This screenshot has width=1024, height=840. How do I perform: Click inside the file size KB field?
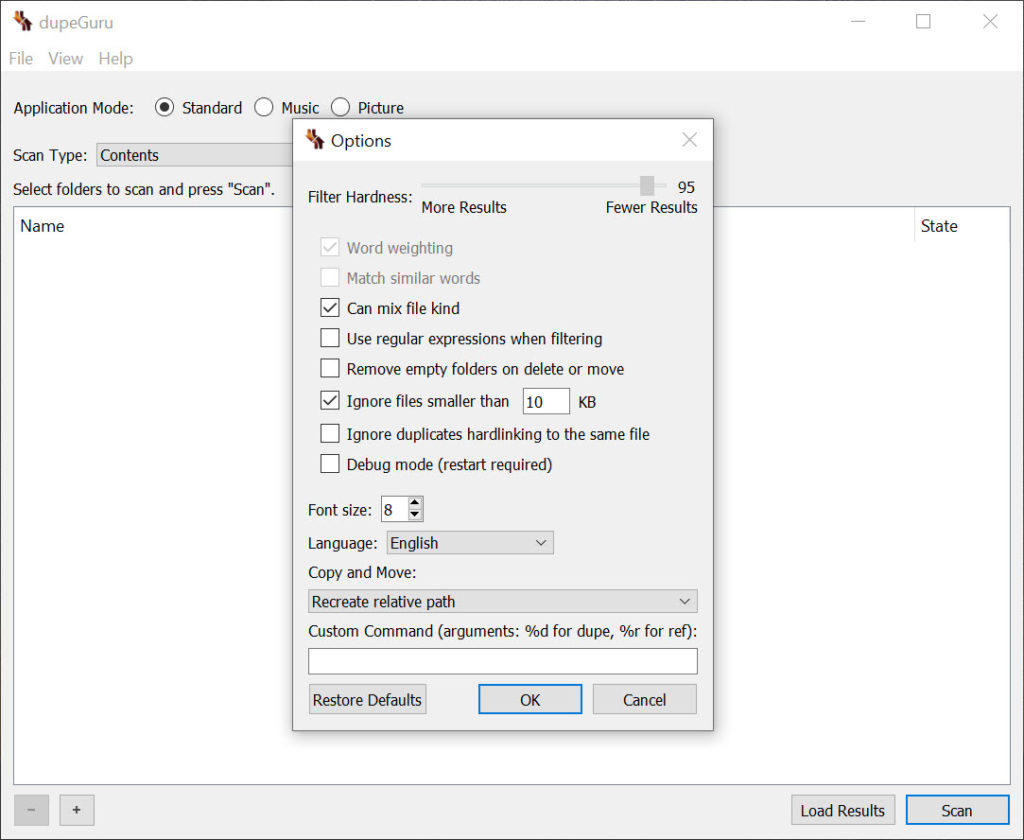click(546, 402)
